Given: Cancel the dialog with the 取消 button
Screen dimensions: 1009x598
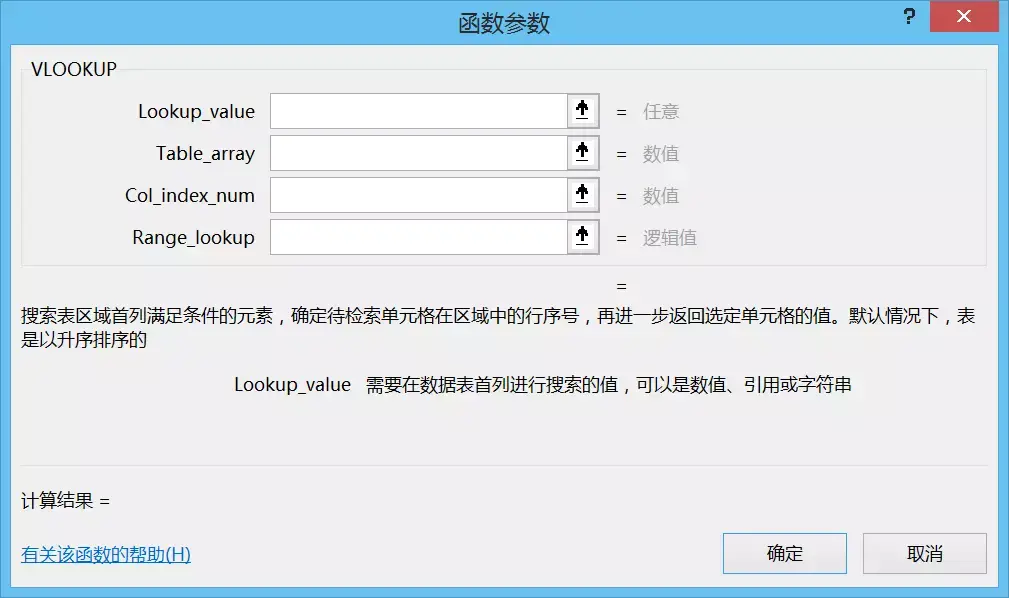Looking at the screenshot, I should tap(924, 552).
